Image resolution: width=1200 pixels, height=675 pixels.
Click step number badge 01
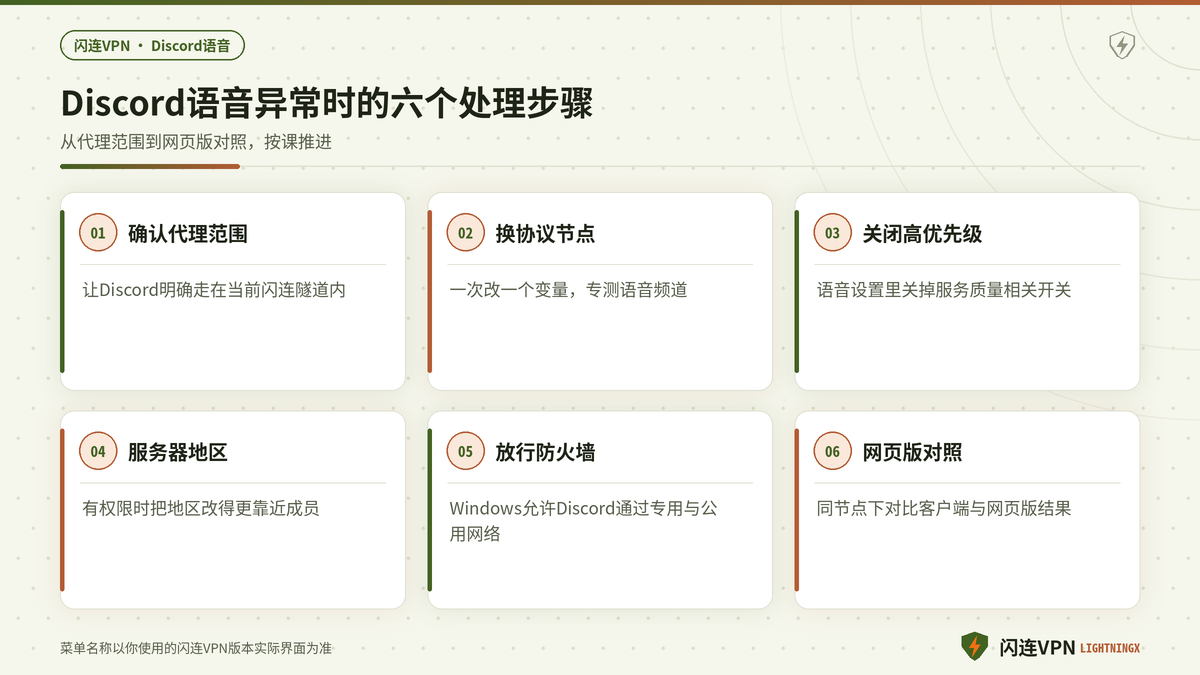point(98,233)
